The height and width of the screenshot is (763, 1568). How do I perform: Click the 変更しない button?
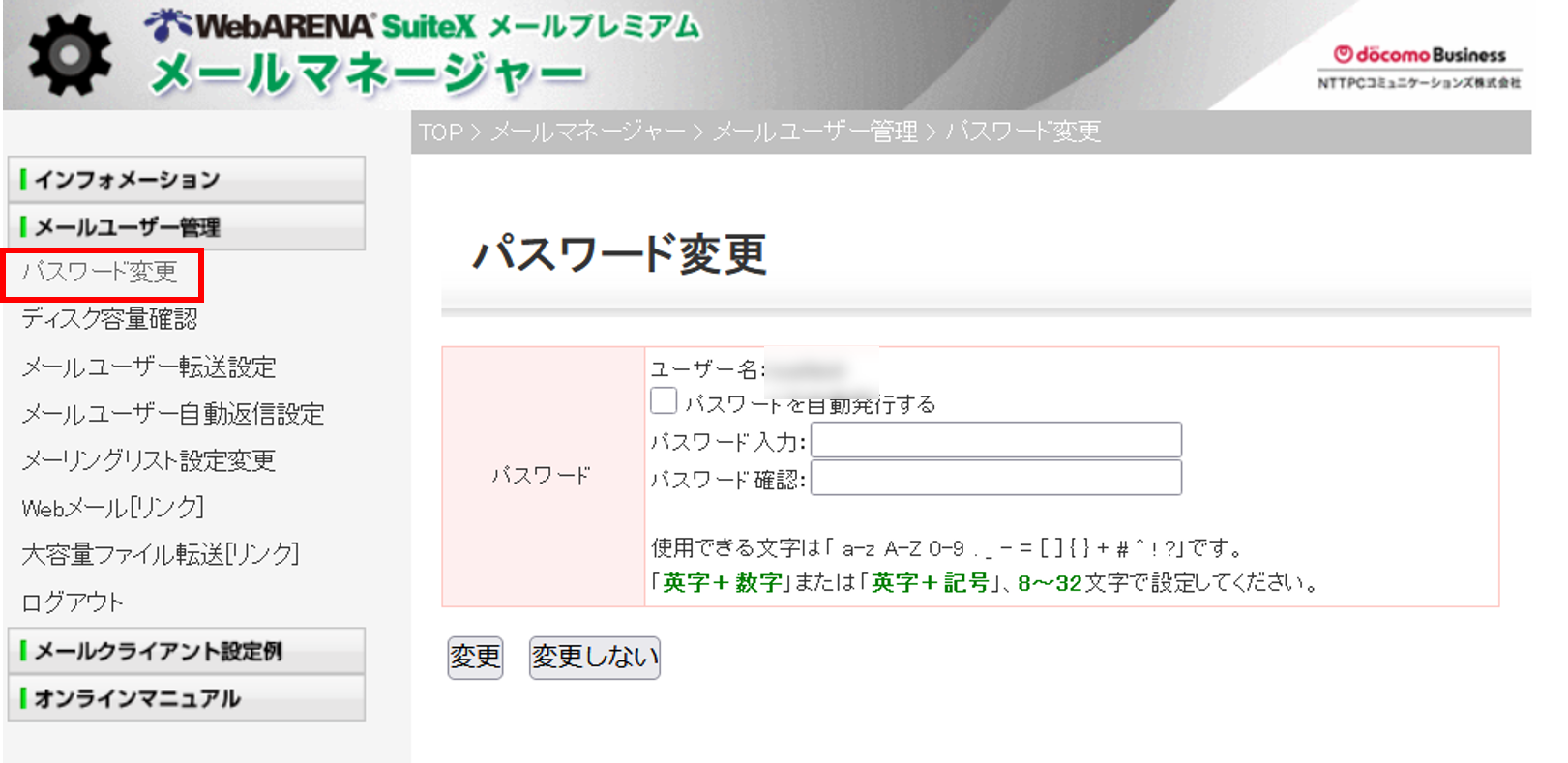coord(594,658)
